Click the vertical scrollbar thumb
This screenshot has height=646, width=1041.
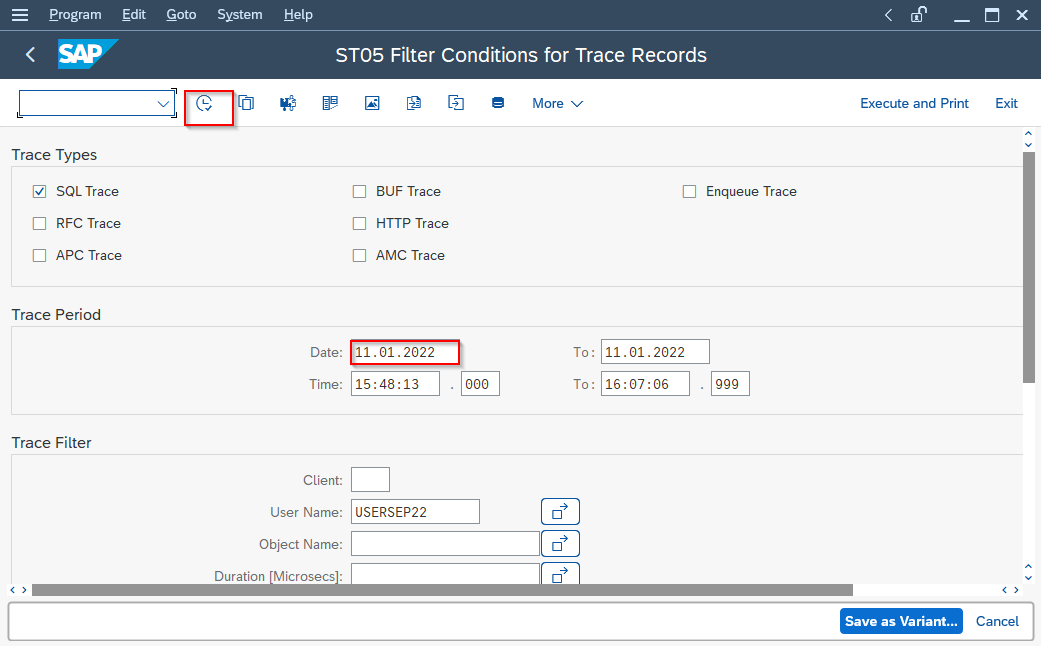click(1028, 267)
